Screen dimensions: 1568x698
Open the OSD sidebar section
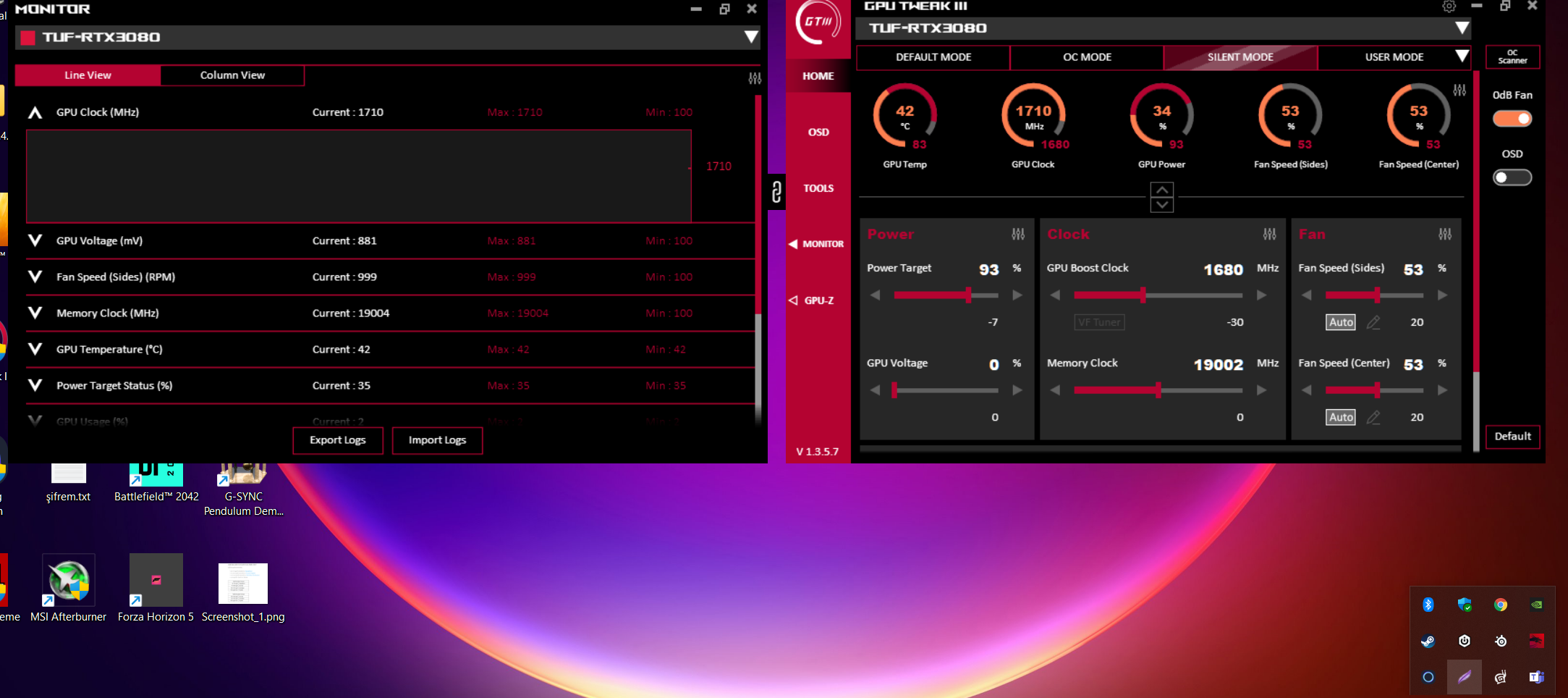point(818,133)
